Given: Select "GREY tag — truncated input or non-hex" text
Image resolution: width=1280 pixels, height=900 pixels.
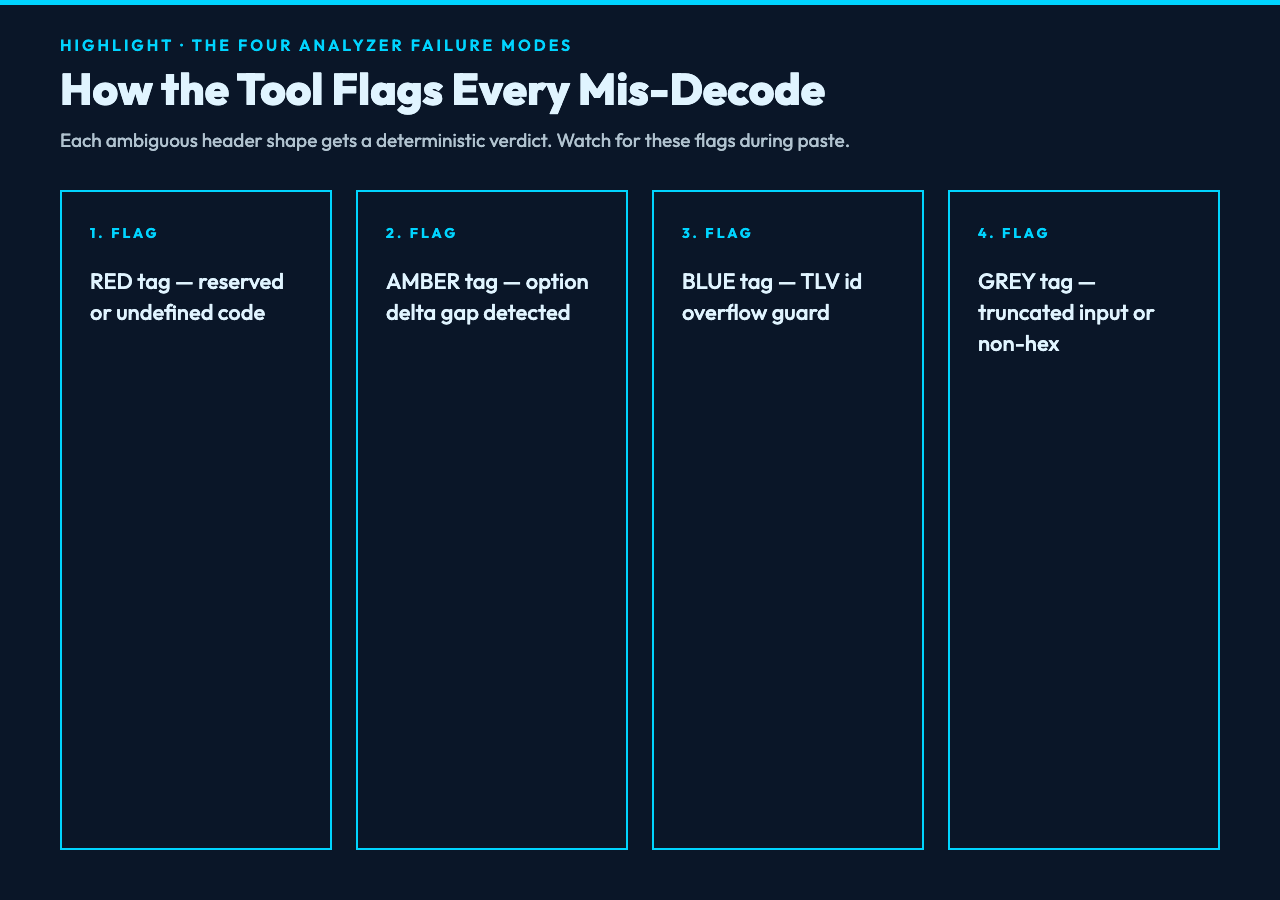Looking at the screenshot, I should 1066,312.
